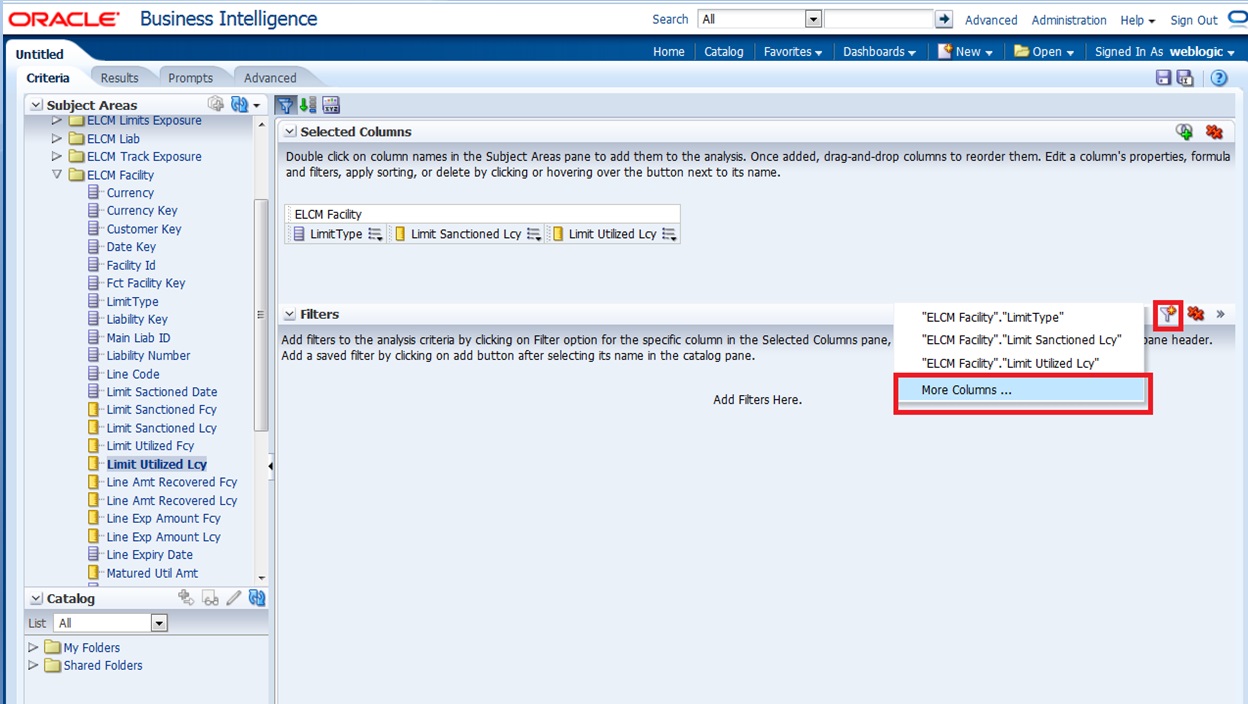Click the Save Analysis icon

1163,78
